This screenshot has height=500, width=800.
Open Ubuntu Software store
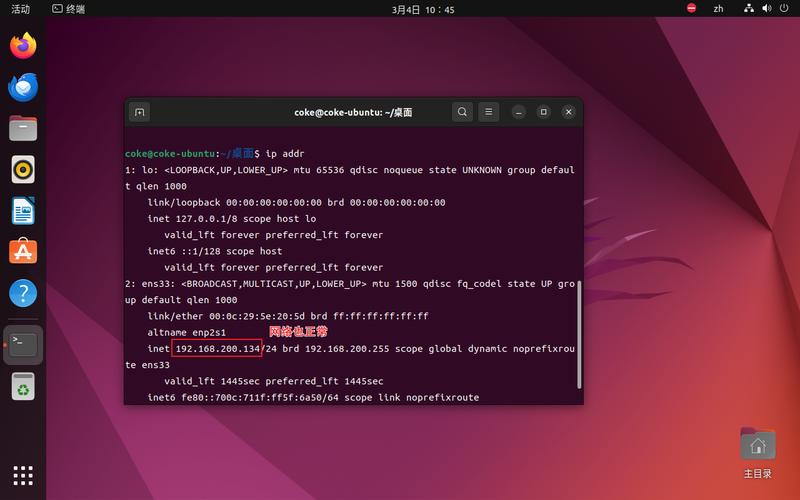coord(23,252)
